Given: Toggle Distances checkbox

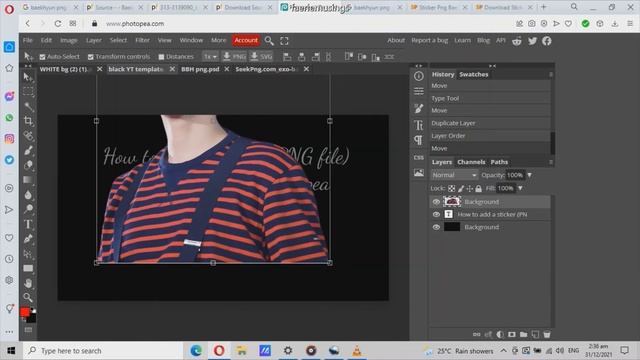Looking at the screenshot, I should pos(161,57).
